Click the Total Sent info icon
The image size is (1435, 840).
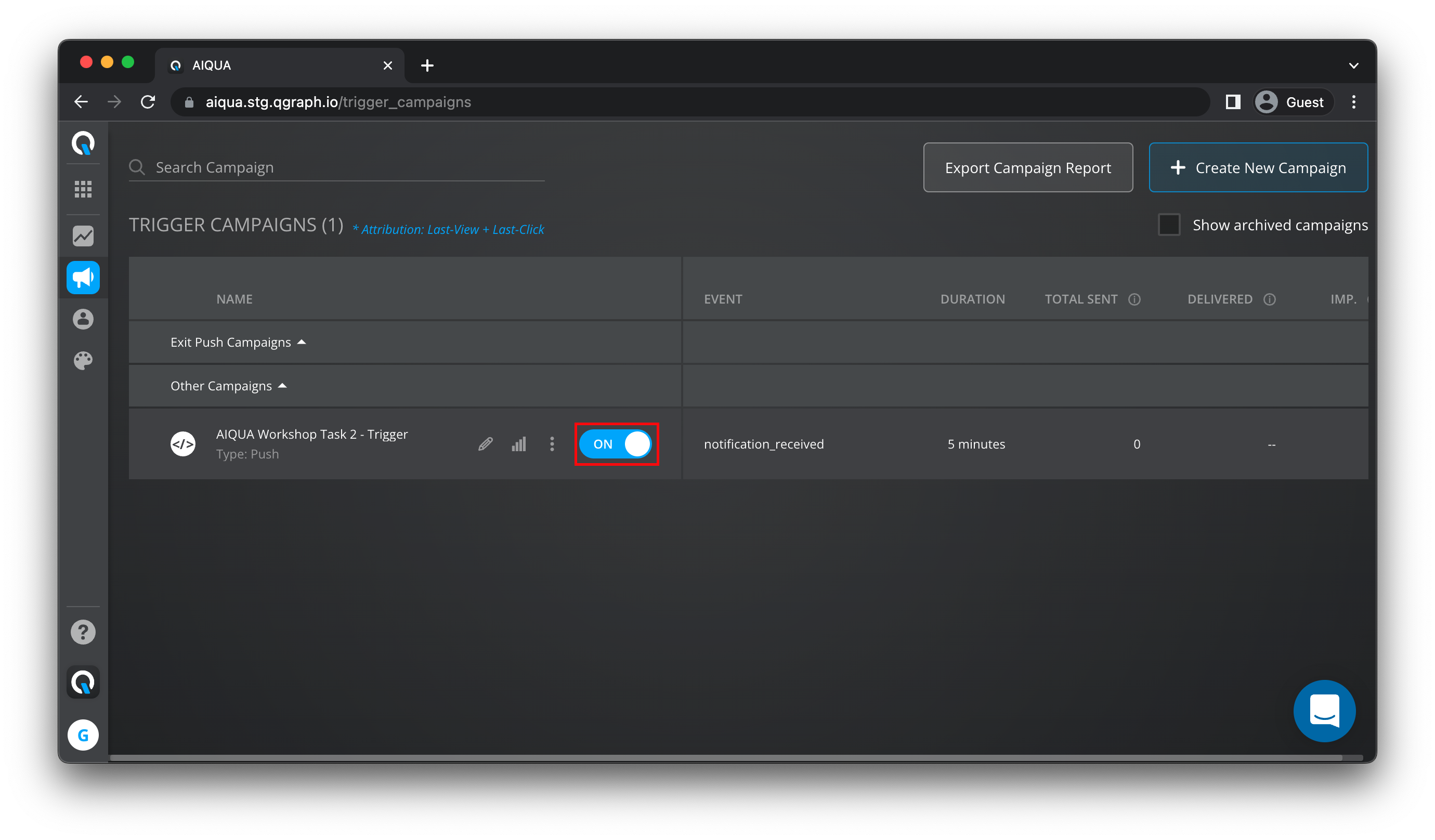coord(1134,299)
